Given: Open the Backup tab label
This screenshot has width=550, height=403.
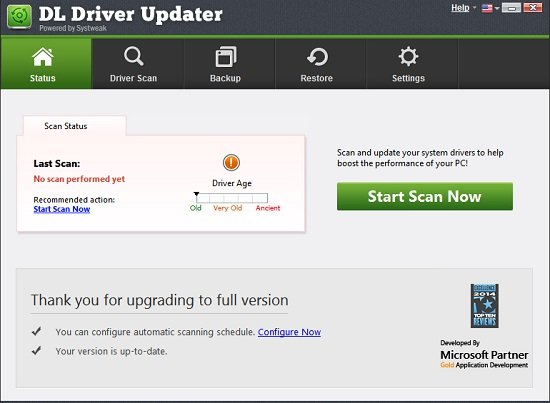Looking at the screenshot, I should coord(225,78).
